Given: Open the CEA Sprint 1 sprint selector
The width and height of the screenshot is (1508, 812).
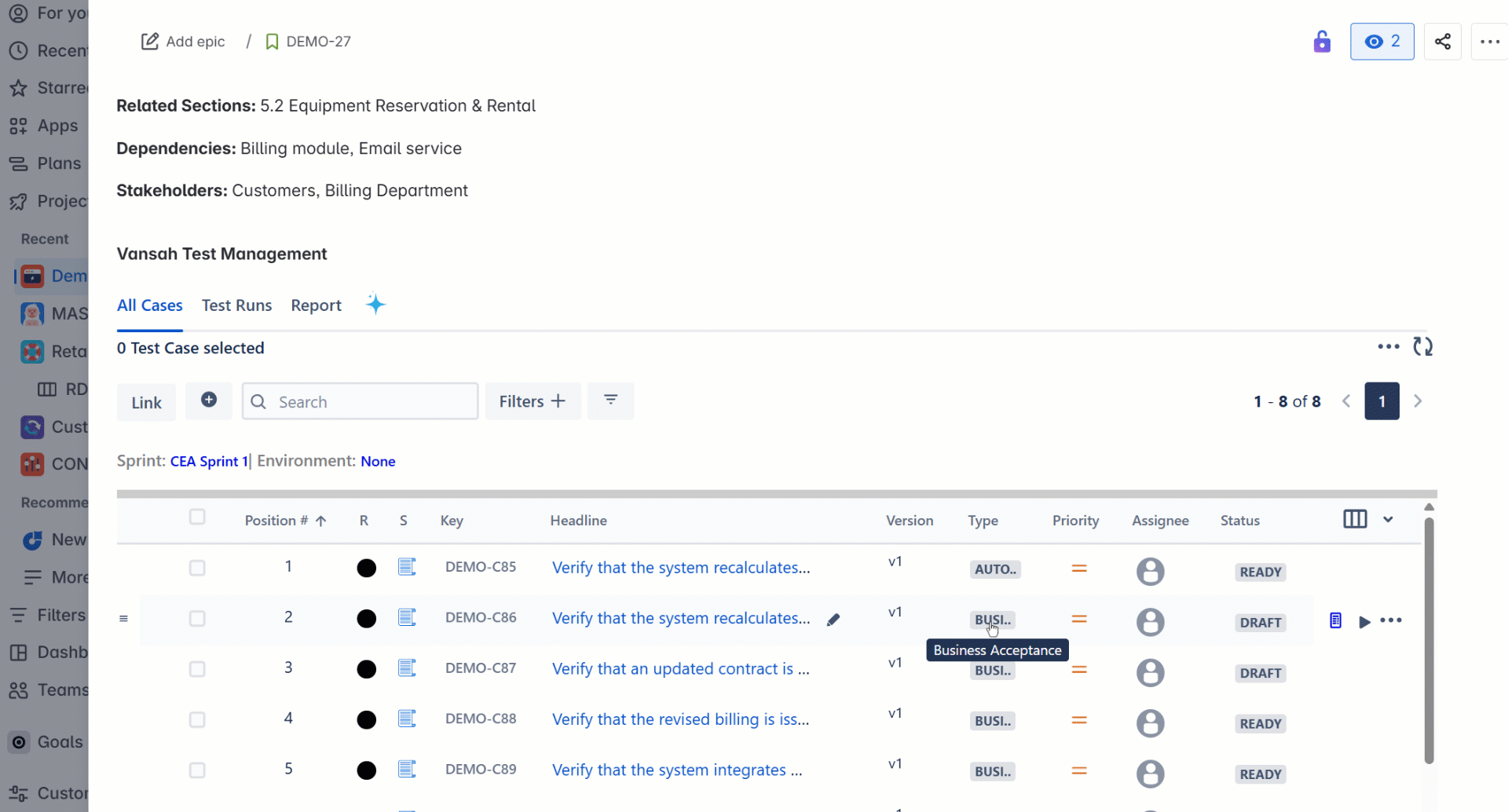Looking at the screenshot, I should pyautogui.click(x=209, y=461).
